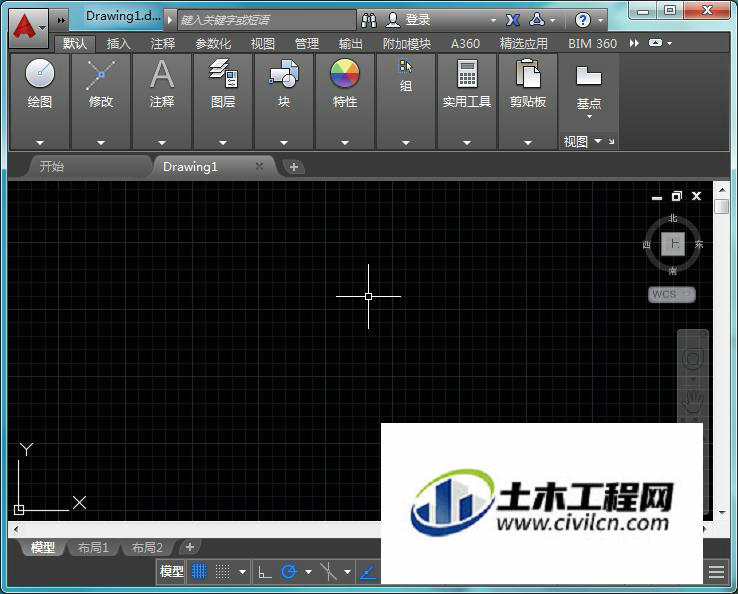The image size is (738, 594).
Task: Switch to the 默认 ribbon tab
Action: [75, 44]
